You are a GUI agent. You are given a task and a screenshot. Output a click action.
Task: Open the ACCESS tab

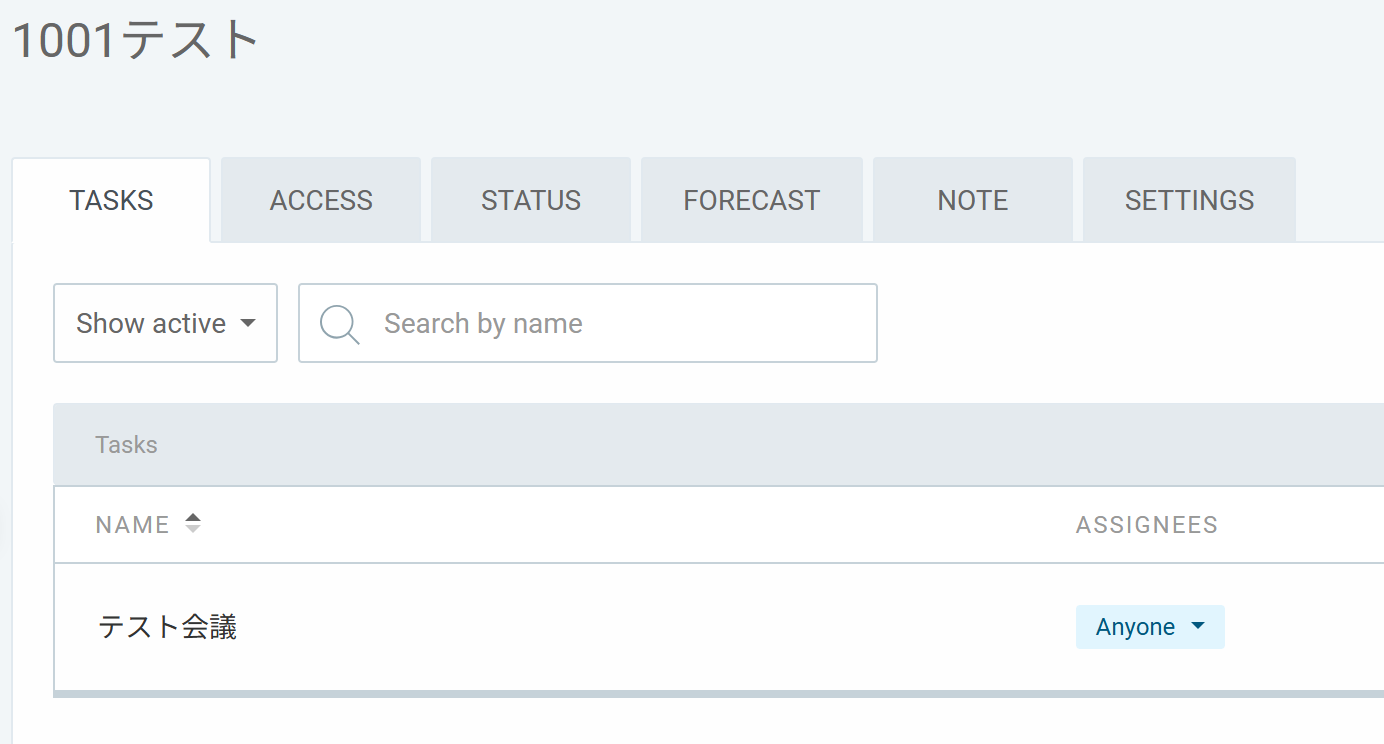(321, 200)
